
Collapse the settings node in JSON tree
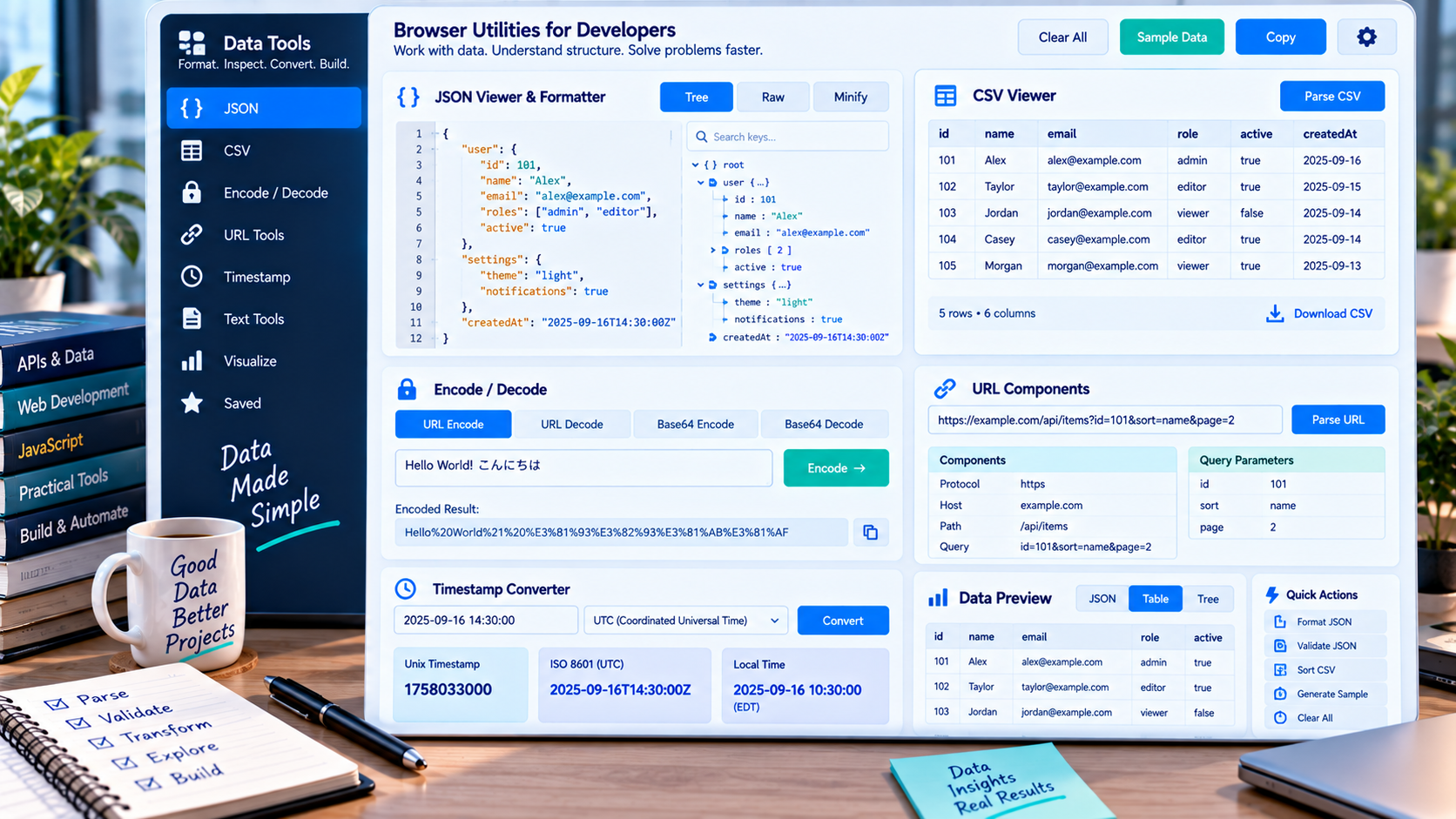700,285
